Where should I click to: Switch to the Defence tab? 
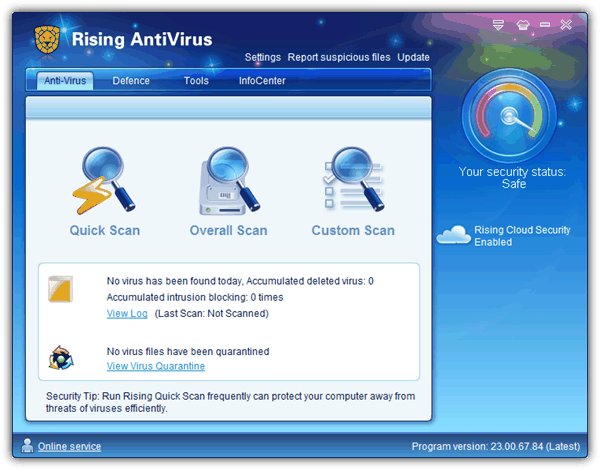pyautogui.click(x=131, y=81)
